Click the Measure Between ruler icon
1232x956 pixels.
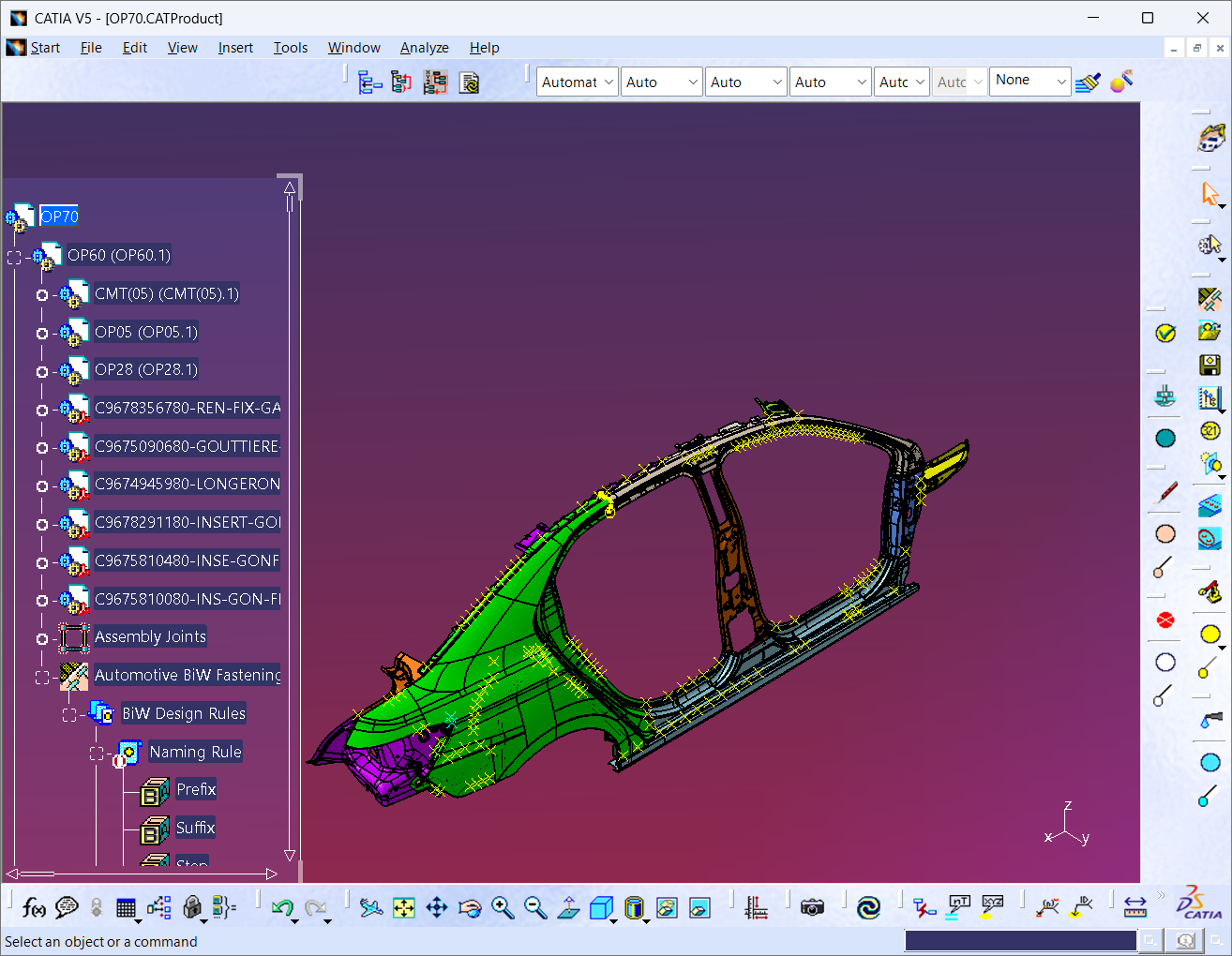point(1135,907)
